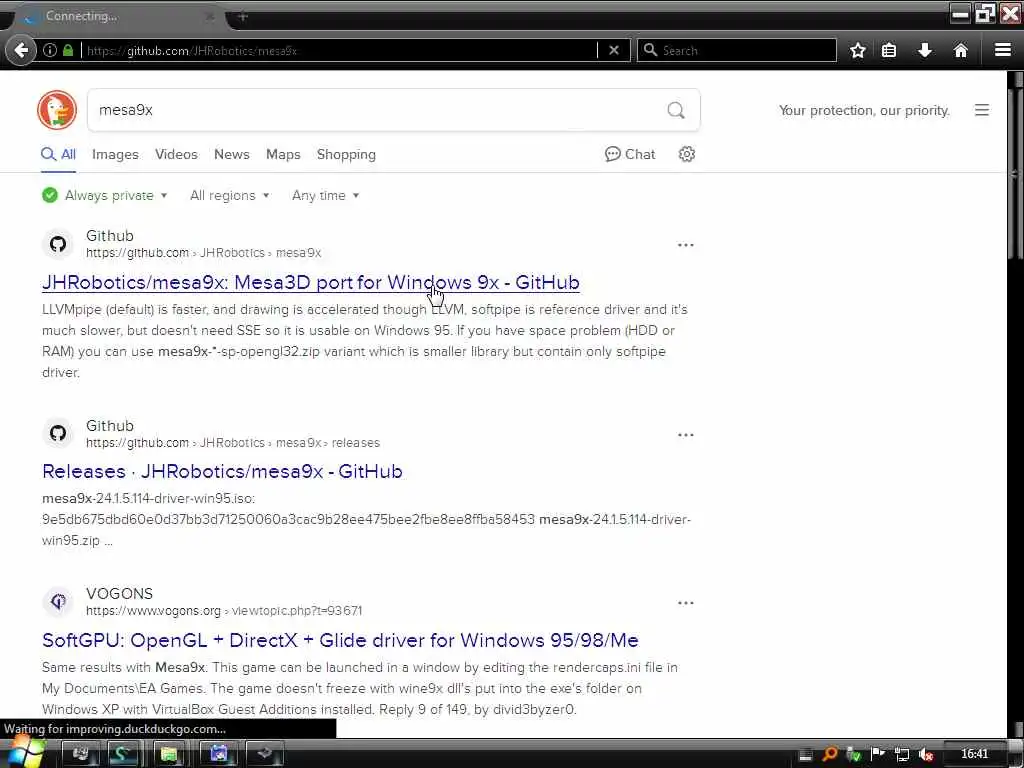Click the DuckDuckGo duck logo
This screenshot has width=1024, height=768.
pyautogui.click(x=57, y=110)
